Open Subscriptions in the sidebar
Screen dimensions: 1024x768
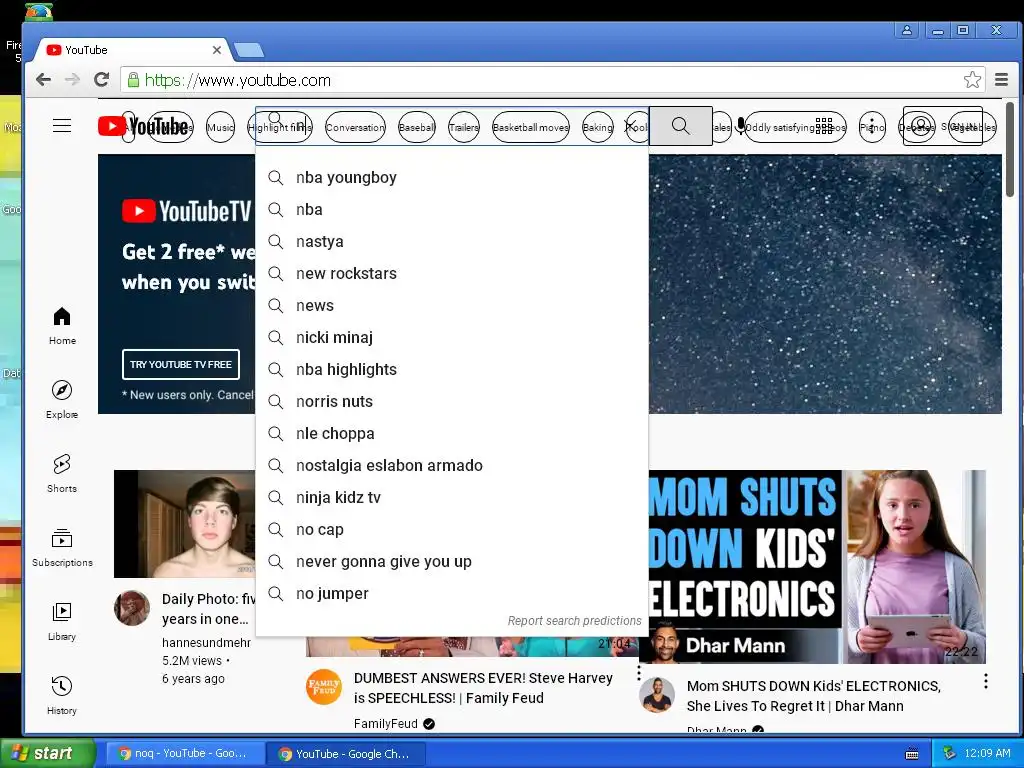(x=62, y=547)
